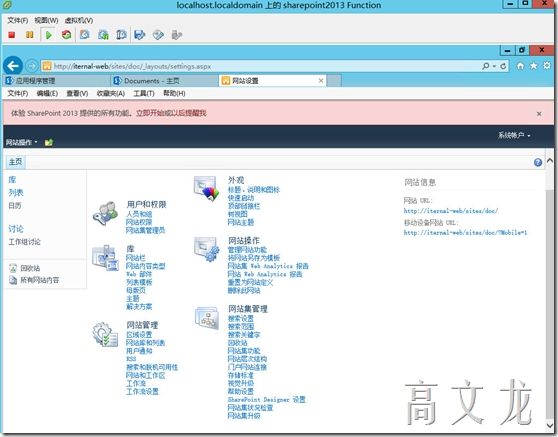The height and width of the screenshot is (437, 558).
Task: Open the address bar search dropdown arrow
Action: [x=494, y=66]
